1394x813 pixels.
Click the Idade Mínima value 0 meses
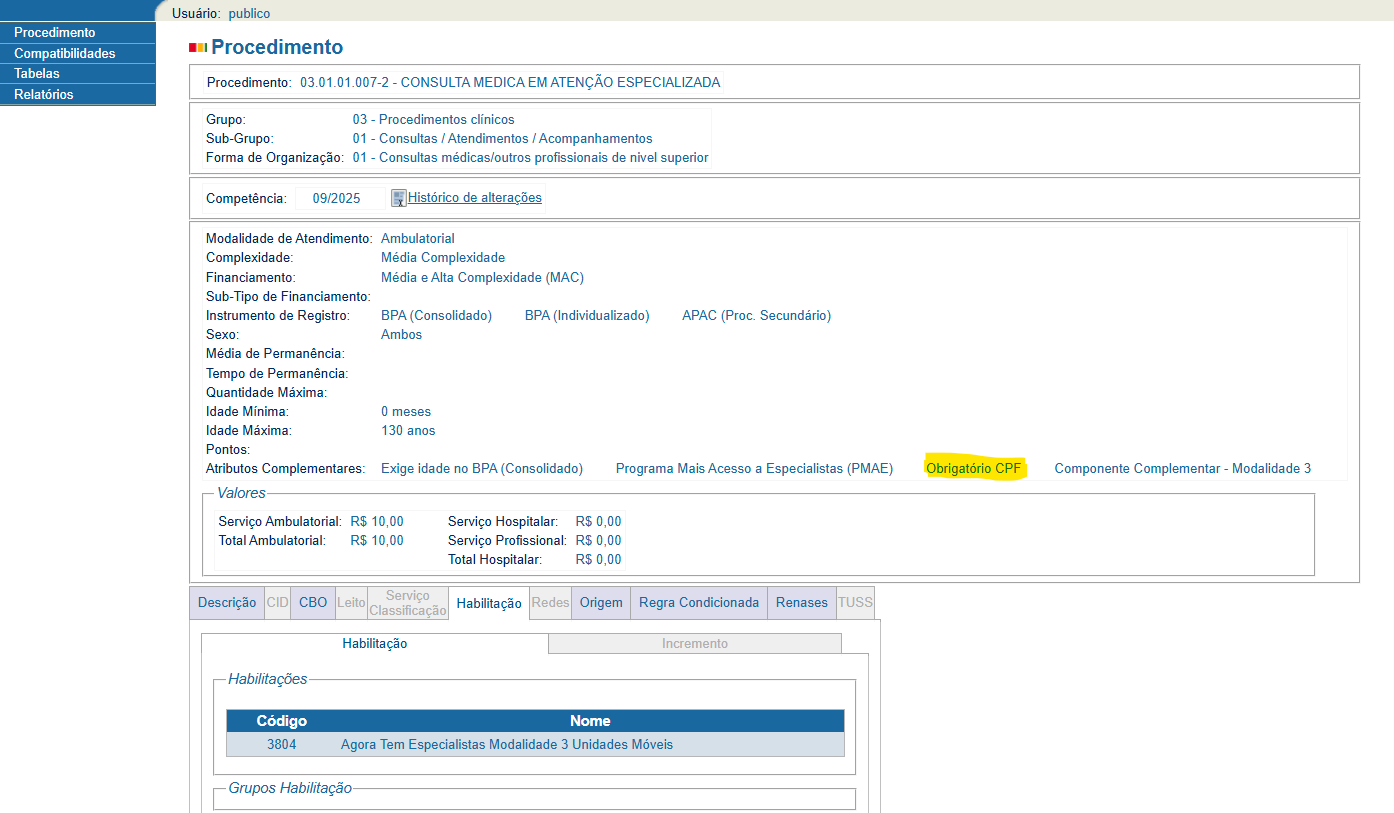(x=406, y=412)
